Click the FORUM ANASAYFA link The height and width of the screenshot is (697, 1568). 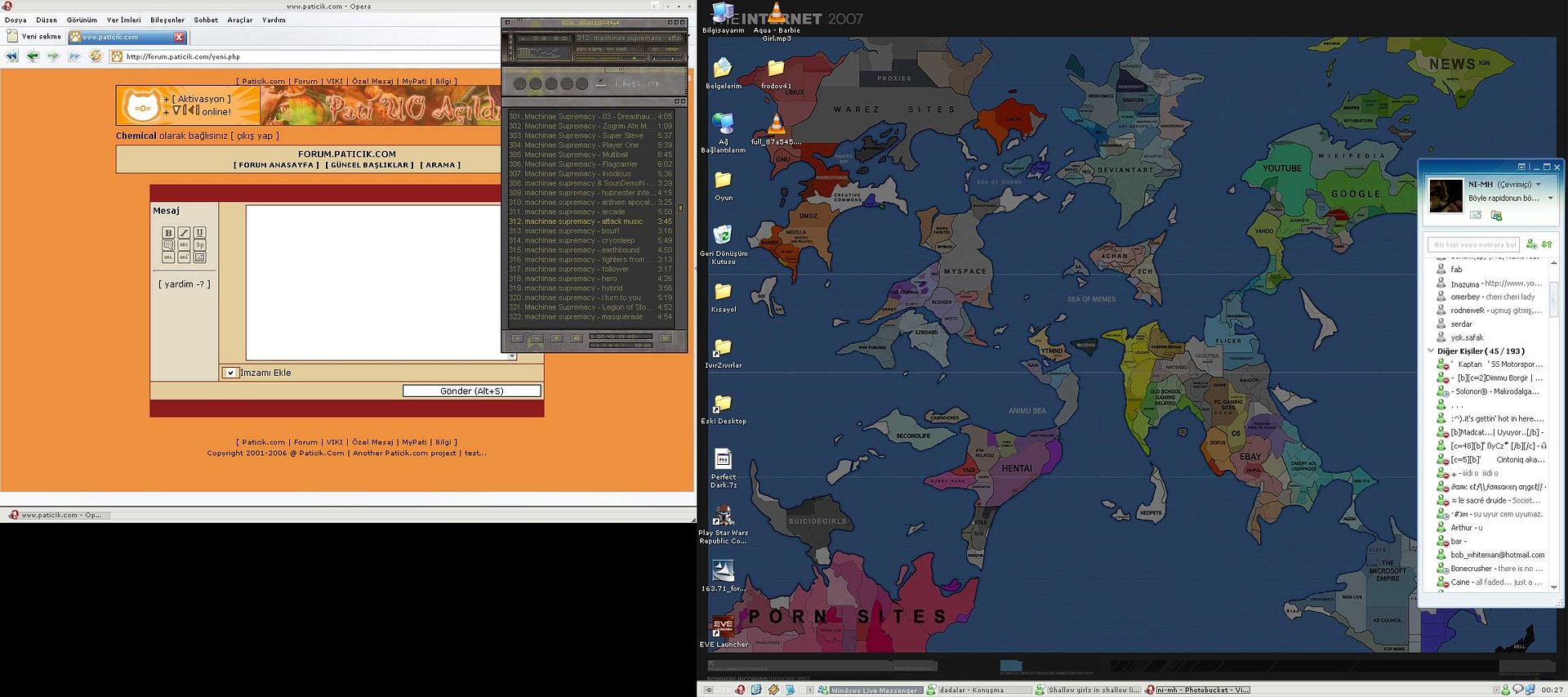tap(276, 165)
